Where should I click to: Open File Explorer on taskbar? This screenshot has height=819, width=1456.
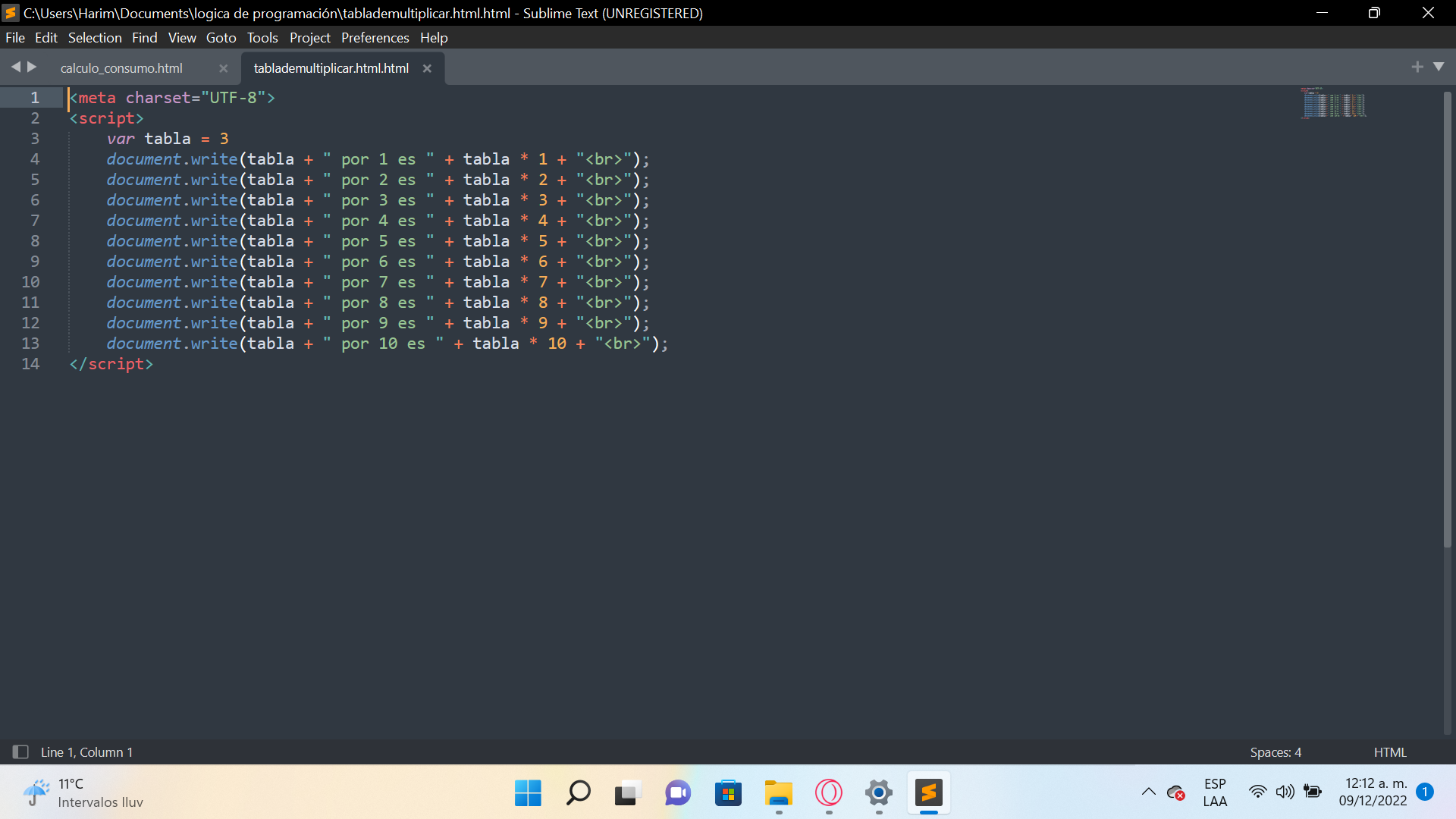[x=779, y=793]
